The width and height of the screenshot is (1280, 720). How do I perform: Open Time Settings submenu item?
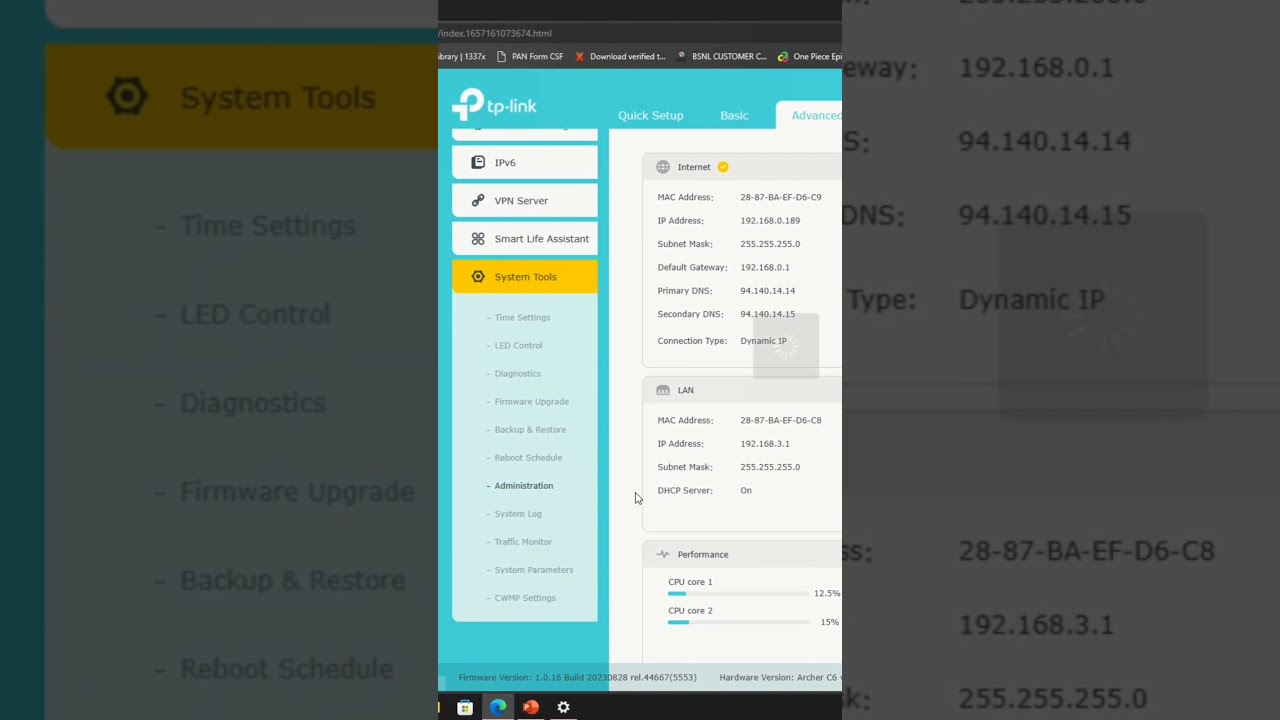522,317
